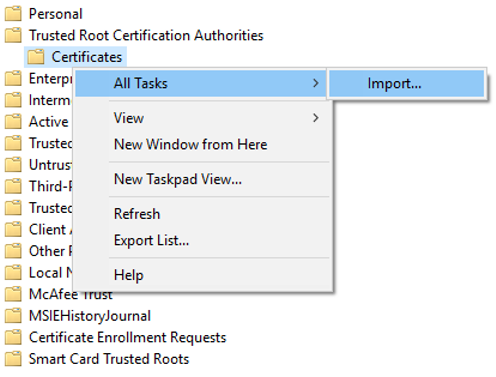496x377 pixels.
Task: Click the Certificate Enrollment Requests folder icon
Action: click(13, 337)
